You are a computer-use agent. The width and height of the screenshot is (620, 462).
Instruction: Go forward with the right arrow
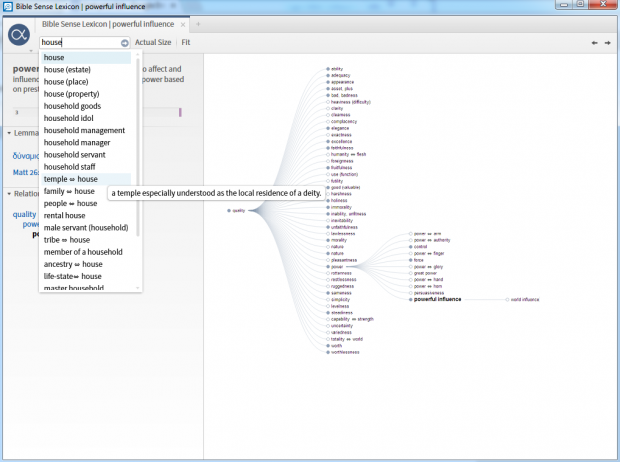607,43
